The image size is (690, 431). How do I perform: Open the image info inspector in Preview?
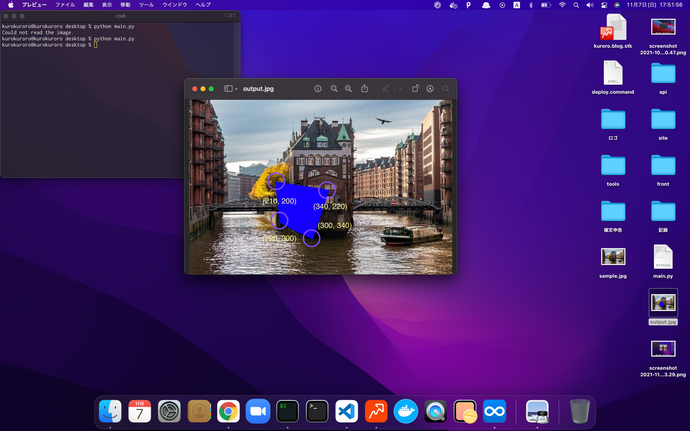[x=318, y=88]
